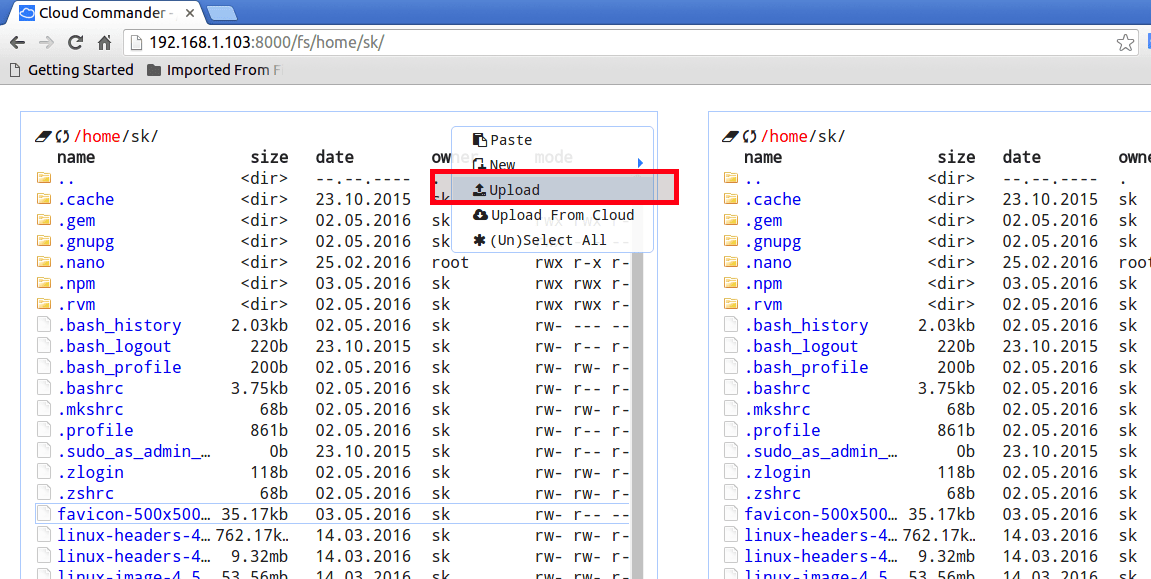
Task: Refresh left panel with circular arrows icon
Action: pos(62,136)
